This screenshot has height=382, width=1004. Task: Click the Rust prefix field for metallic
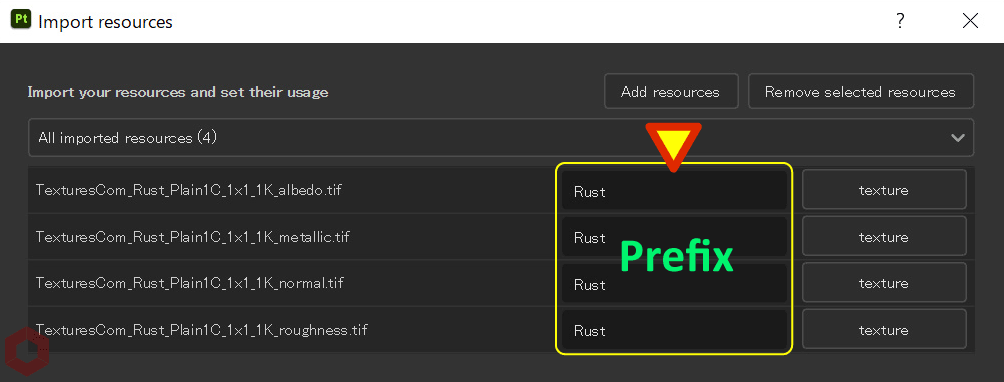674,237
